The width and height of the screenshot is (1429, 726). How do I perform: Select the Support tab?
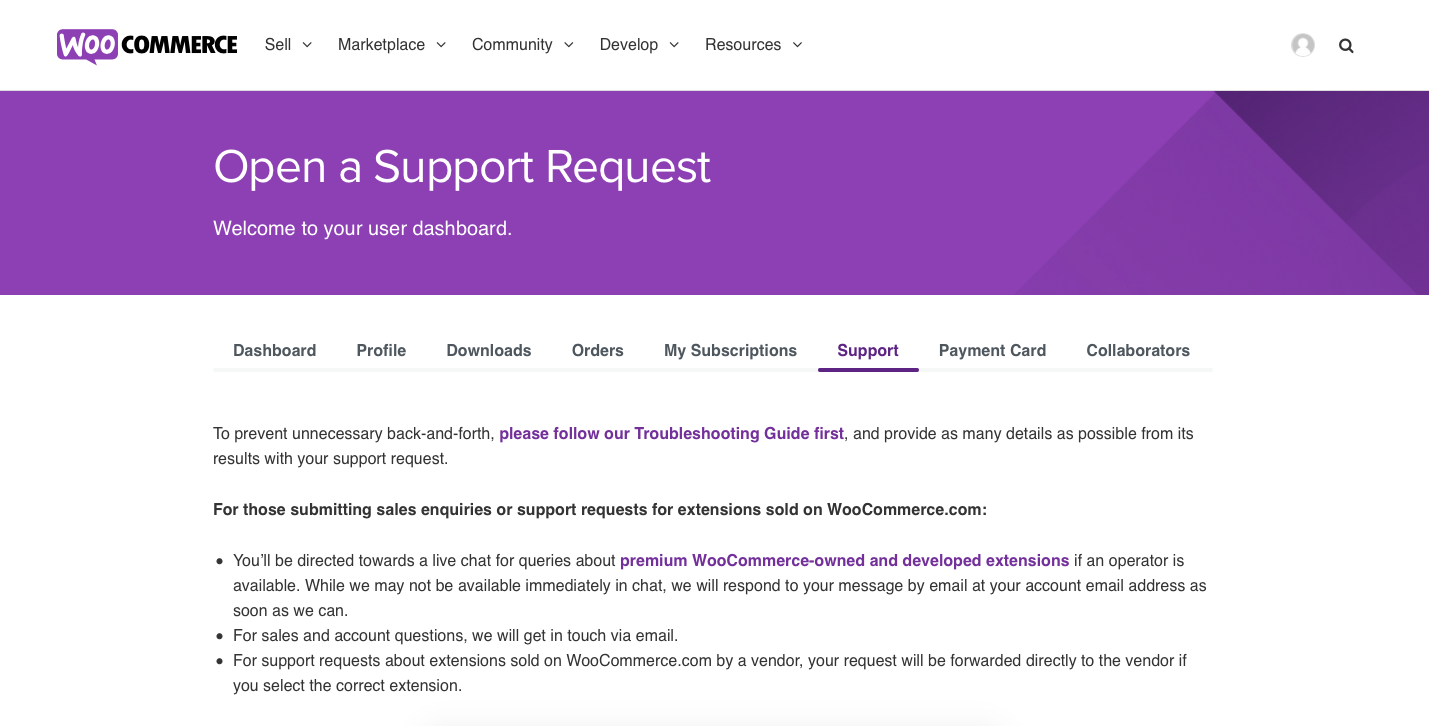coord(867,350)
